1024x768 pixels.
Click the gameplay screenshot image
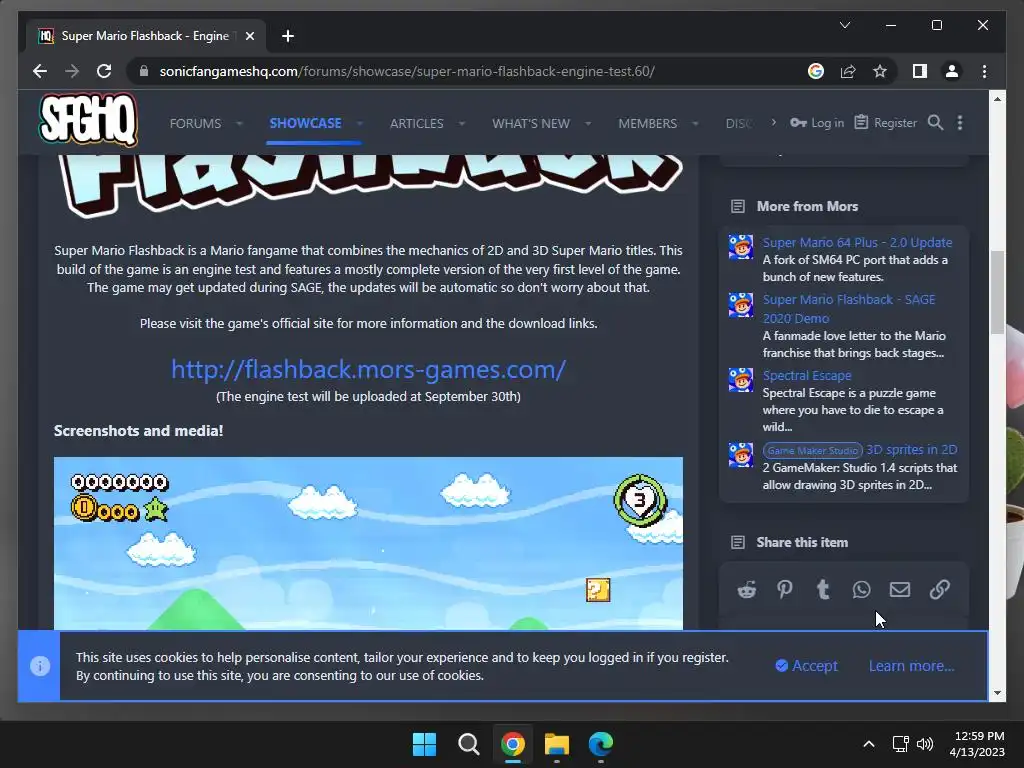[x=368, y=543]
